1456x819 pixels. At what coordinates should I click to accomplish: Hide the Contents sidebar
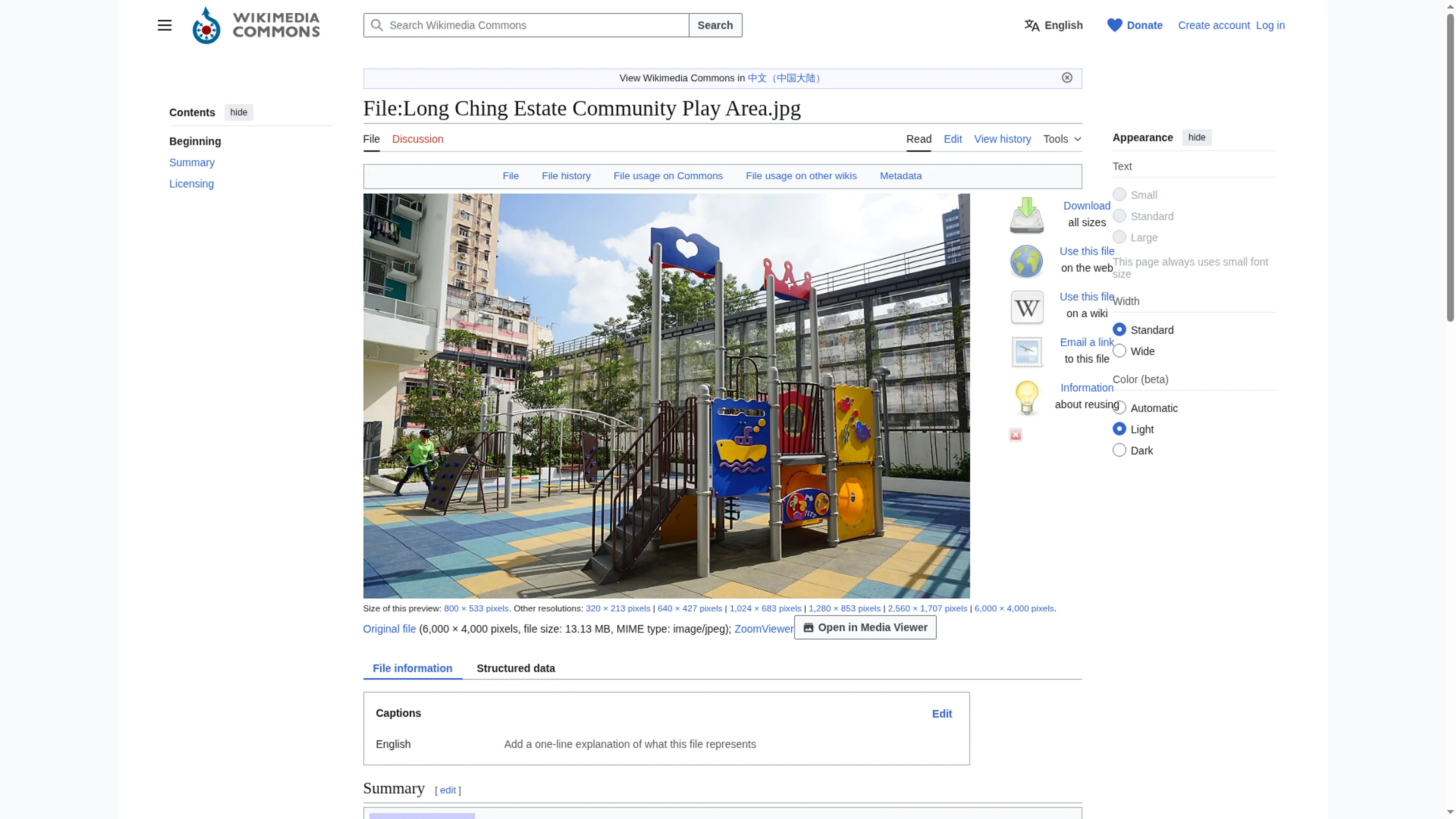(x=238, y=112)
